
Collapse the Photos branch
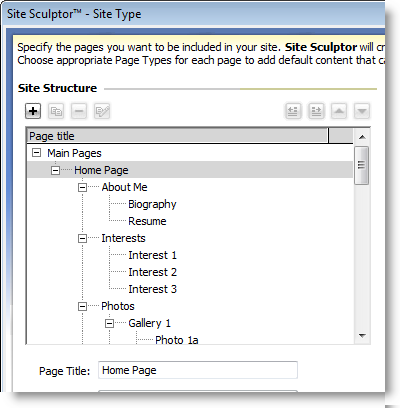point(82,306)
